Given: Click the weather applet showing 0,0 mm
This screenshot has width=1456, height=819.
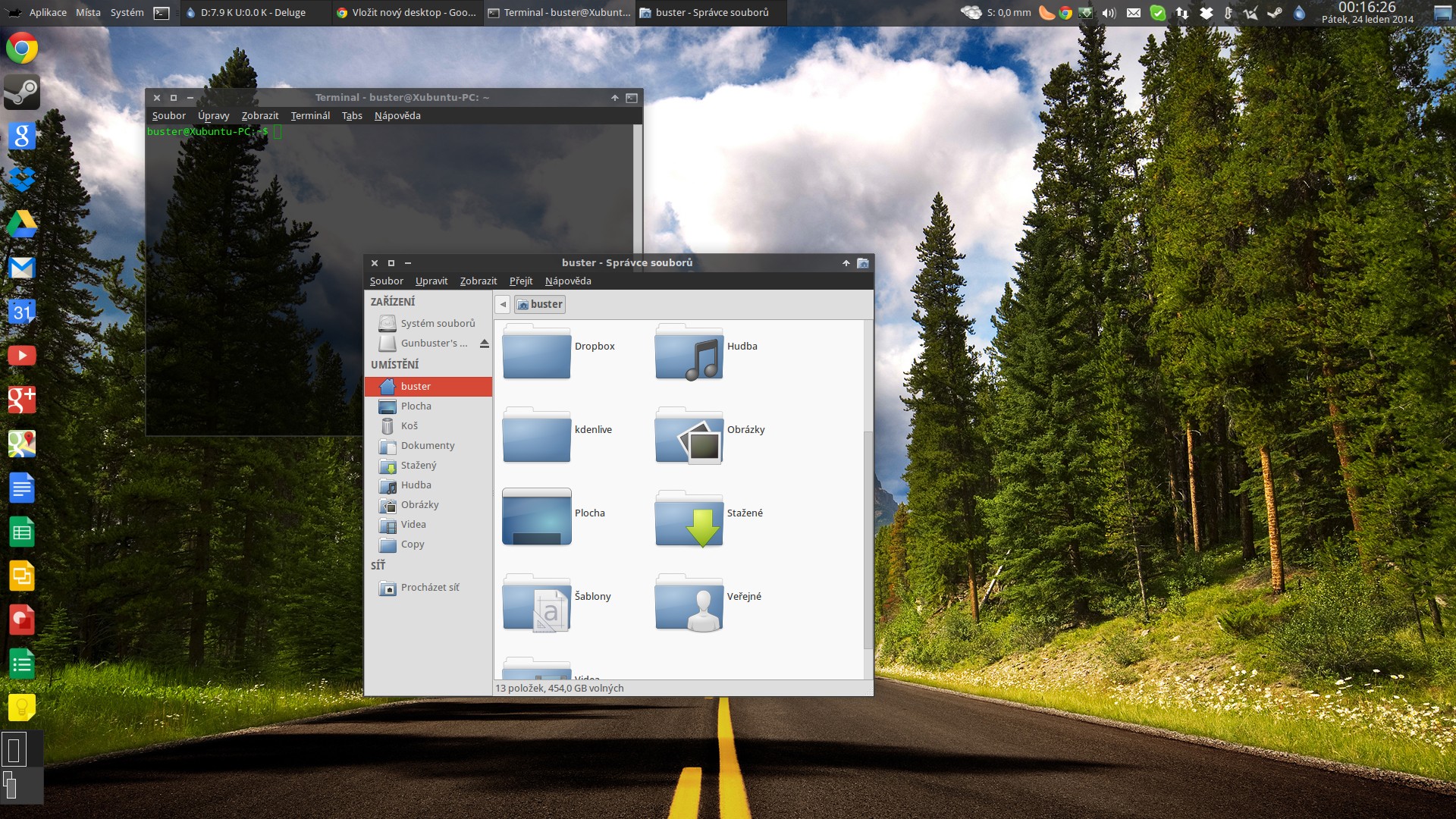Looking at the screenshot, I should pyautogui.click(x=996, y=12).
